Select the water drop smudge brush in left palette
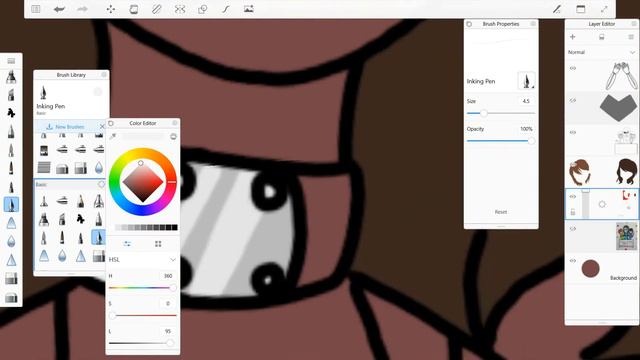This screenshot has width=640, height=360. pos(11,241)
